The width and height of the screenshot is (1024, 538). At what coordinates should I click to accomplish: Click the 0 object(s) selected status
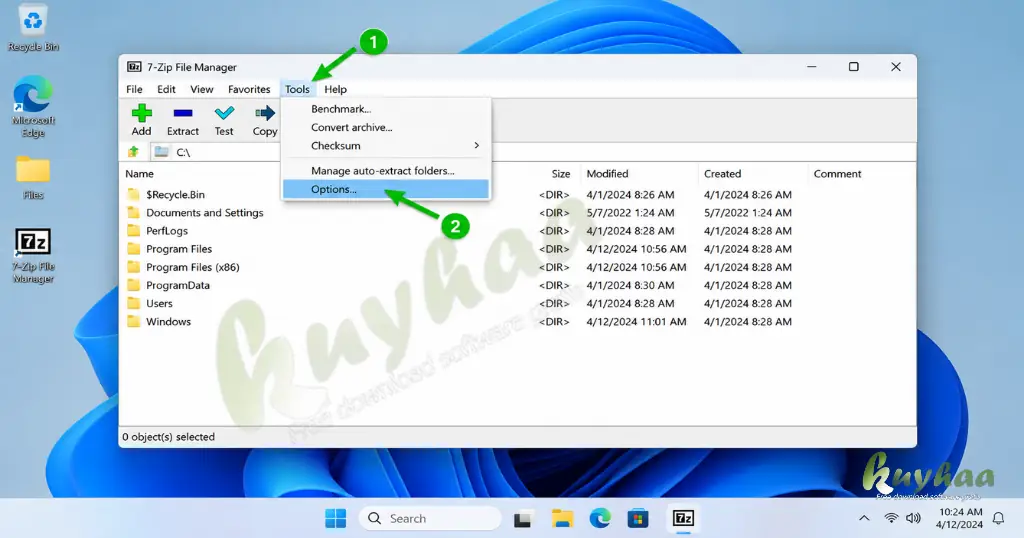pyautogui.click(x=168, y=437)
